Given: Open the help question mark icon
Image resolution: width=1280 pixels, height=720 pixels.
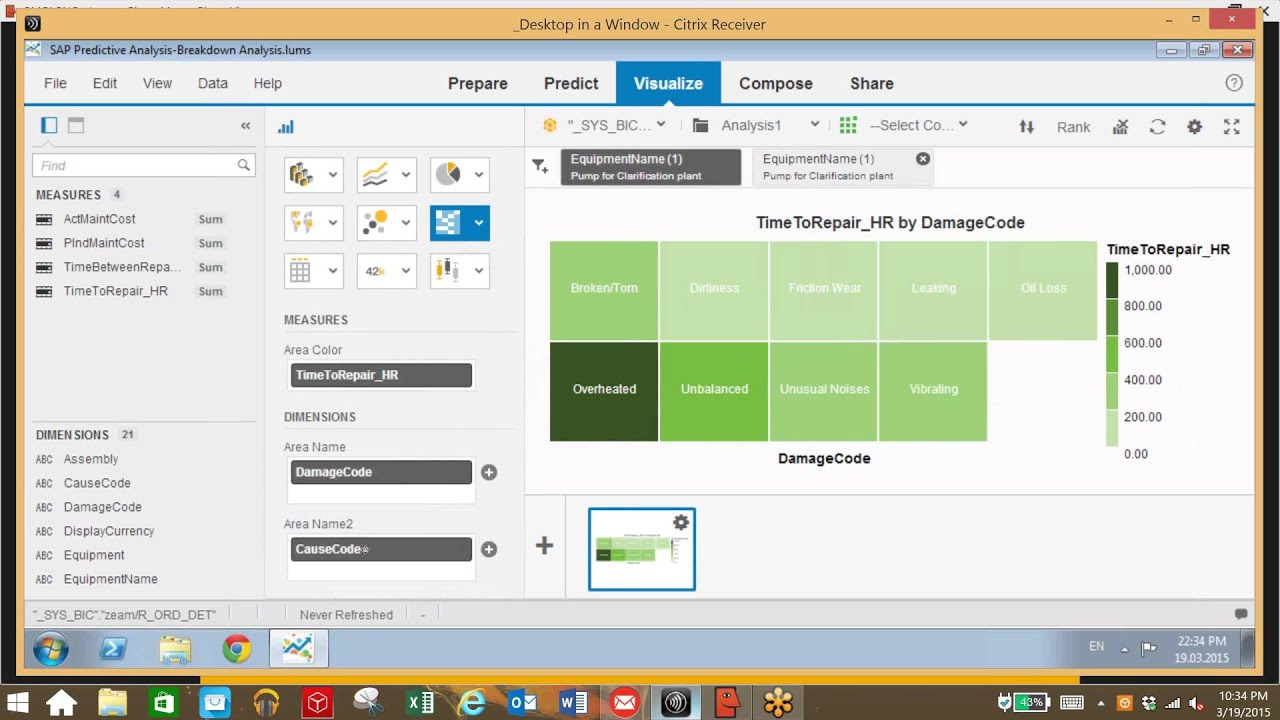Looking at the screenshot, I should [1234, 84].
